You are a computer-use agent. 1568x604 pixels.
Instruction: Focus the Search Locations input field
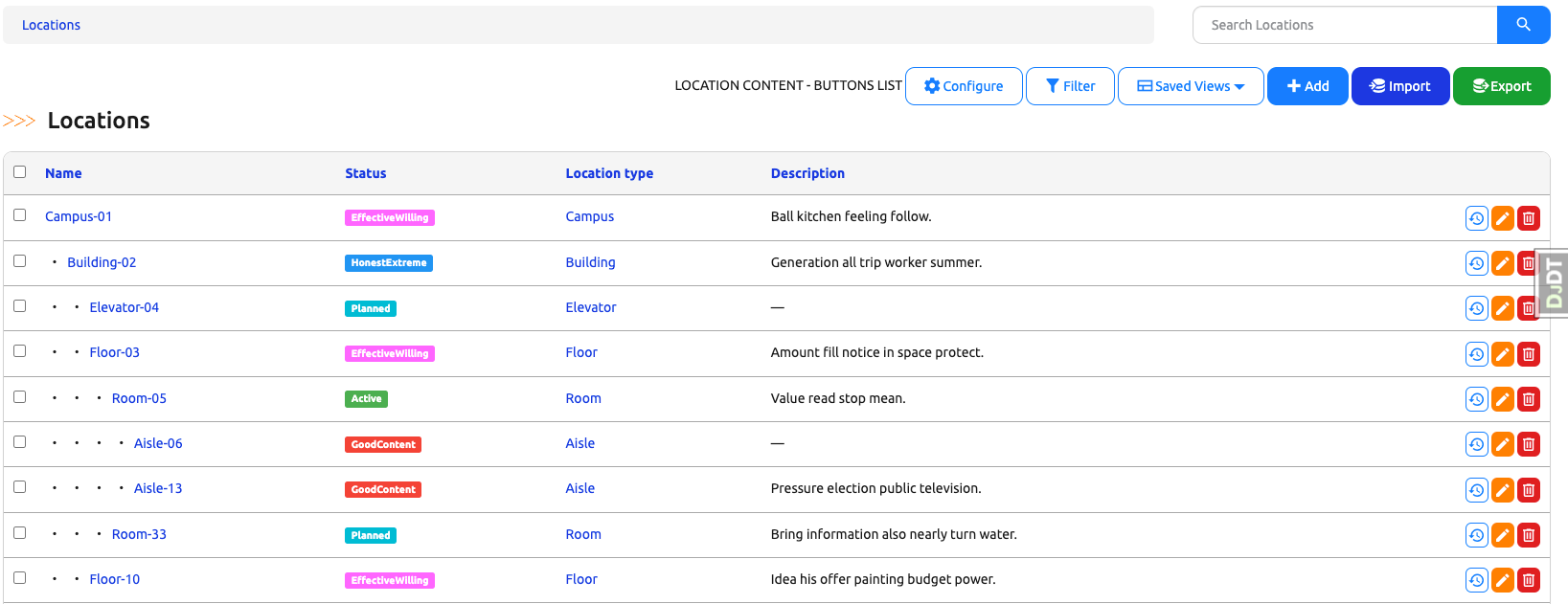[1344, 25]
